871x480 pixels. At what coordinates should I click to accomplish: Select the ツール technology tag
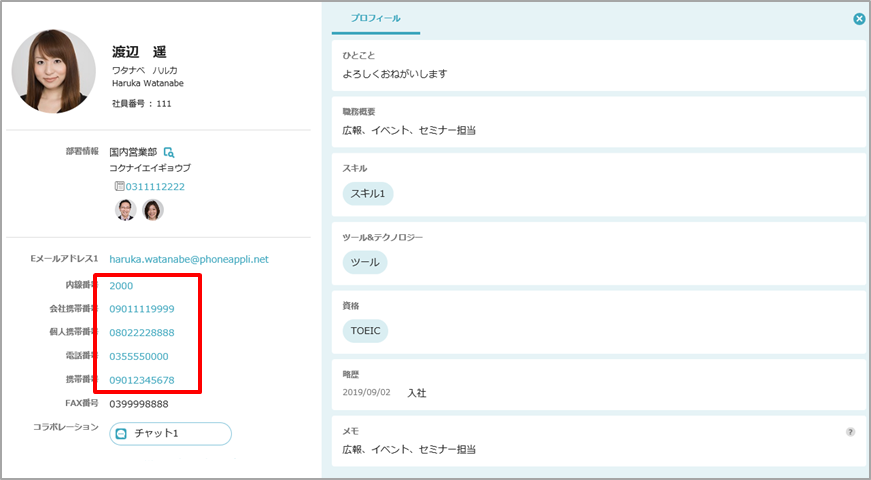click(x=364, y=262)
